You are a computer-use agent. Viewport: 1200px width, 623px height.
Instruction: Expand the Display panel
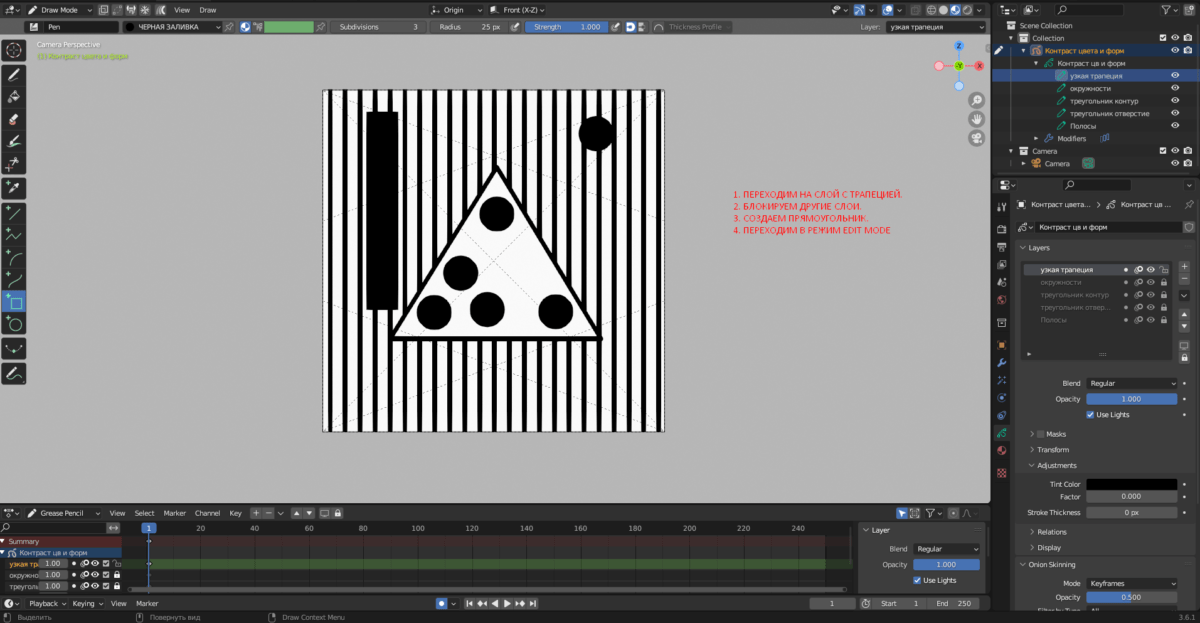1049,547
